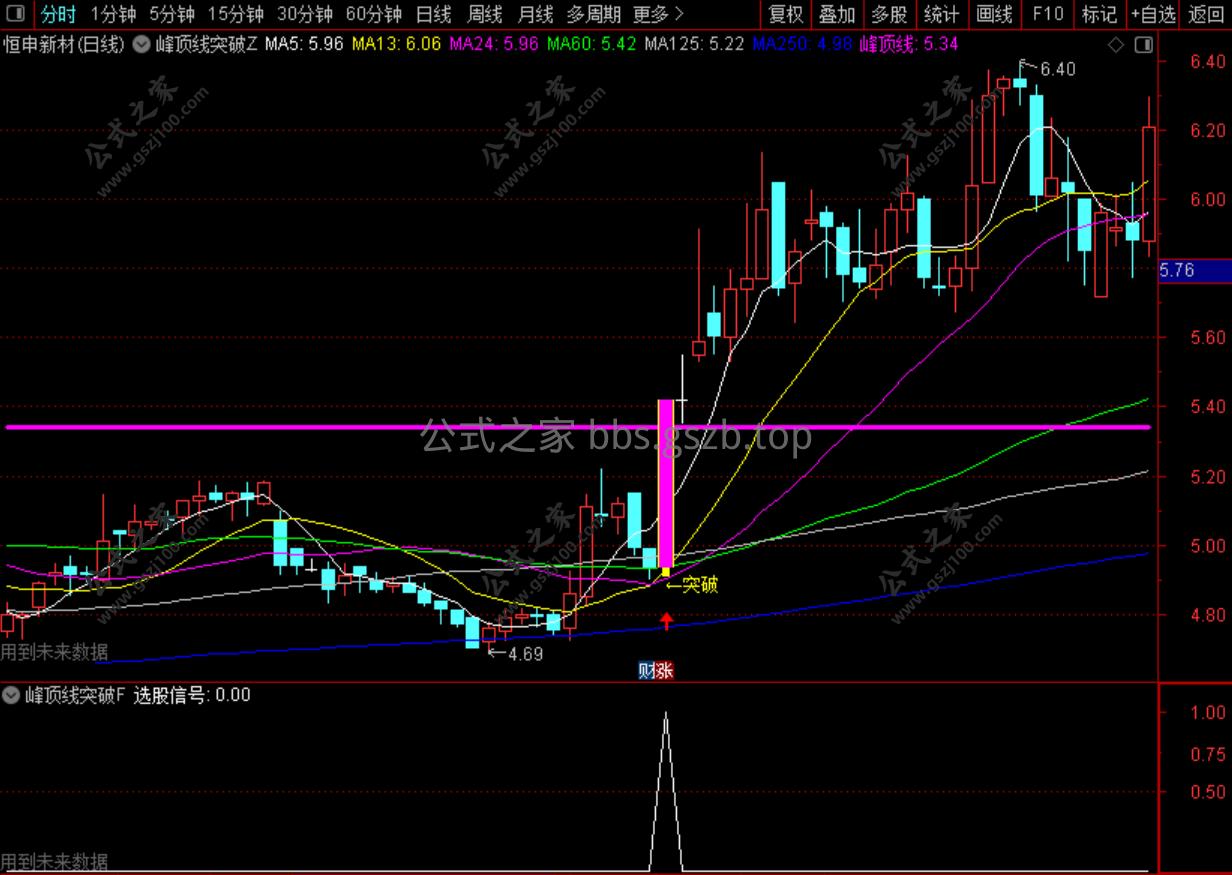Image resolution: width=1232 pixels, height=875 pixels.
Task: Click the 6.40 high price annotation
Action: click(1057, 69)
